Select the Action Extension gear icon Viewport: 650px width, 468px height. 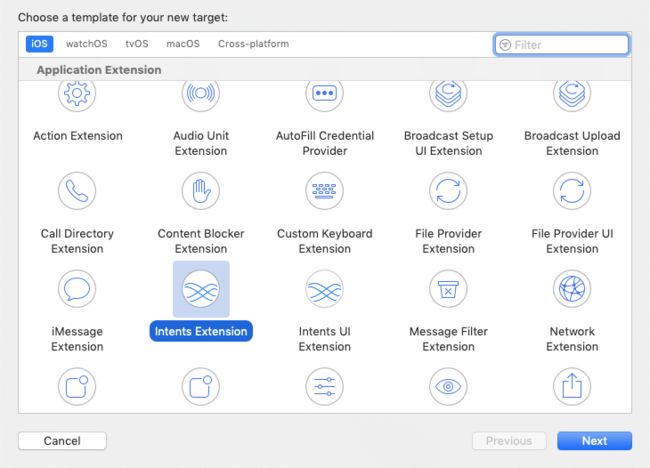[x=77, y=94]
